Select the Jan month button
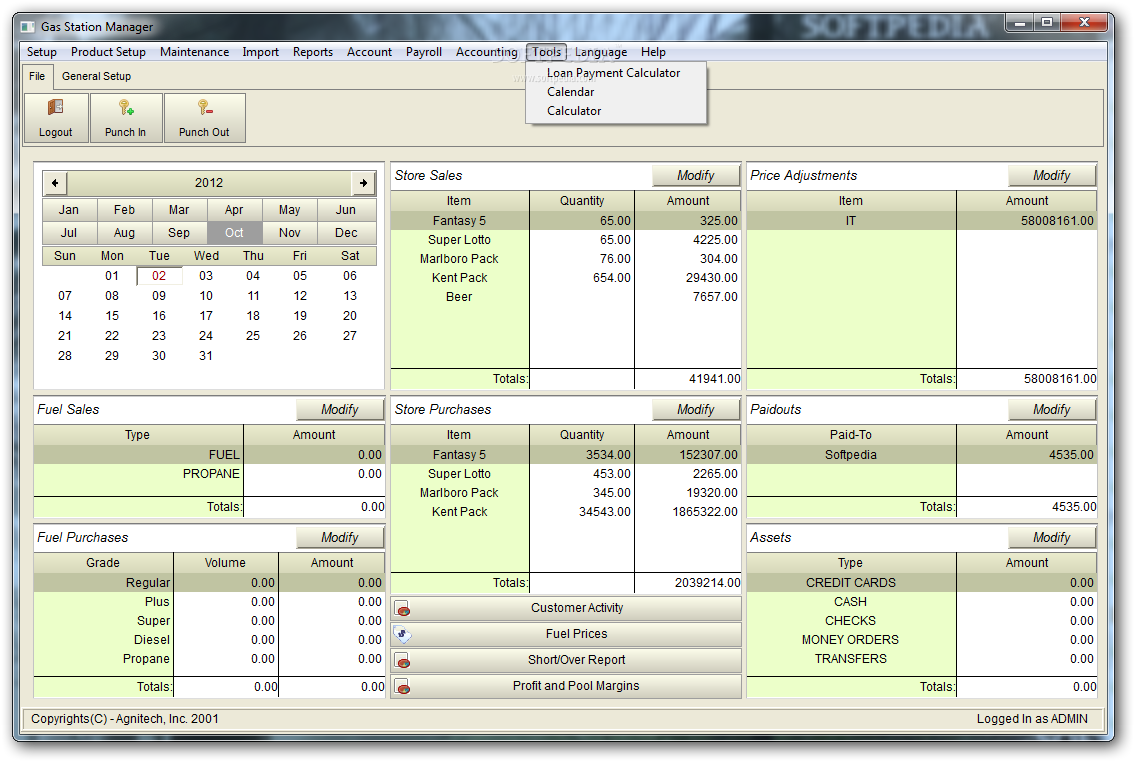Image resolution: width=1135 pixels, height=762 pixels. [x=69, y=210]
